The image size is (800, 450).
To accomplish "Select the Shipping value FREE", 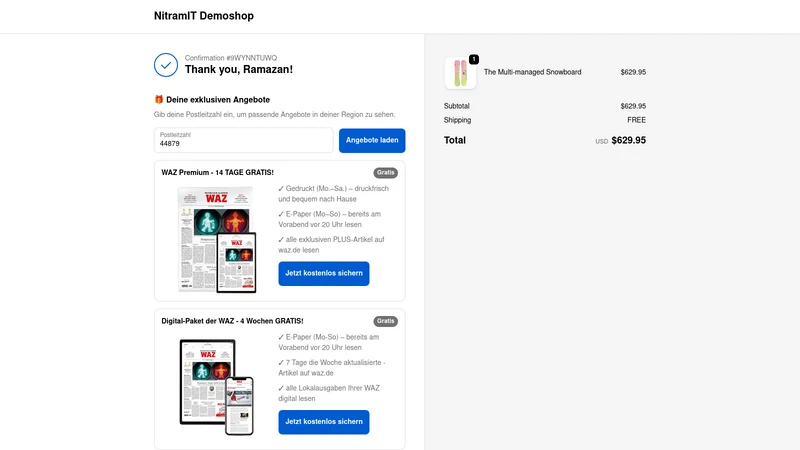I will [x=636, y=120].
